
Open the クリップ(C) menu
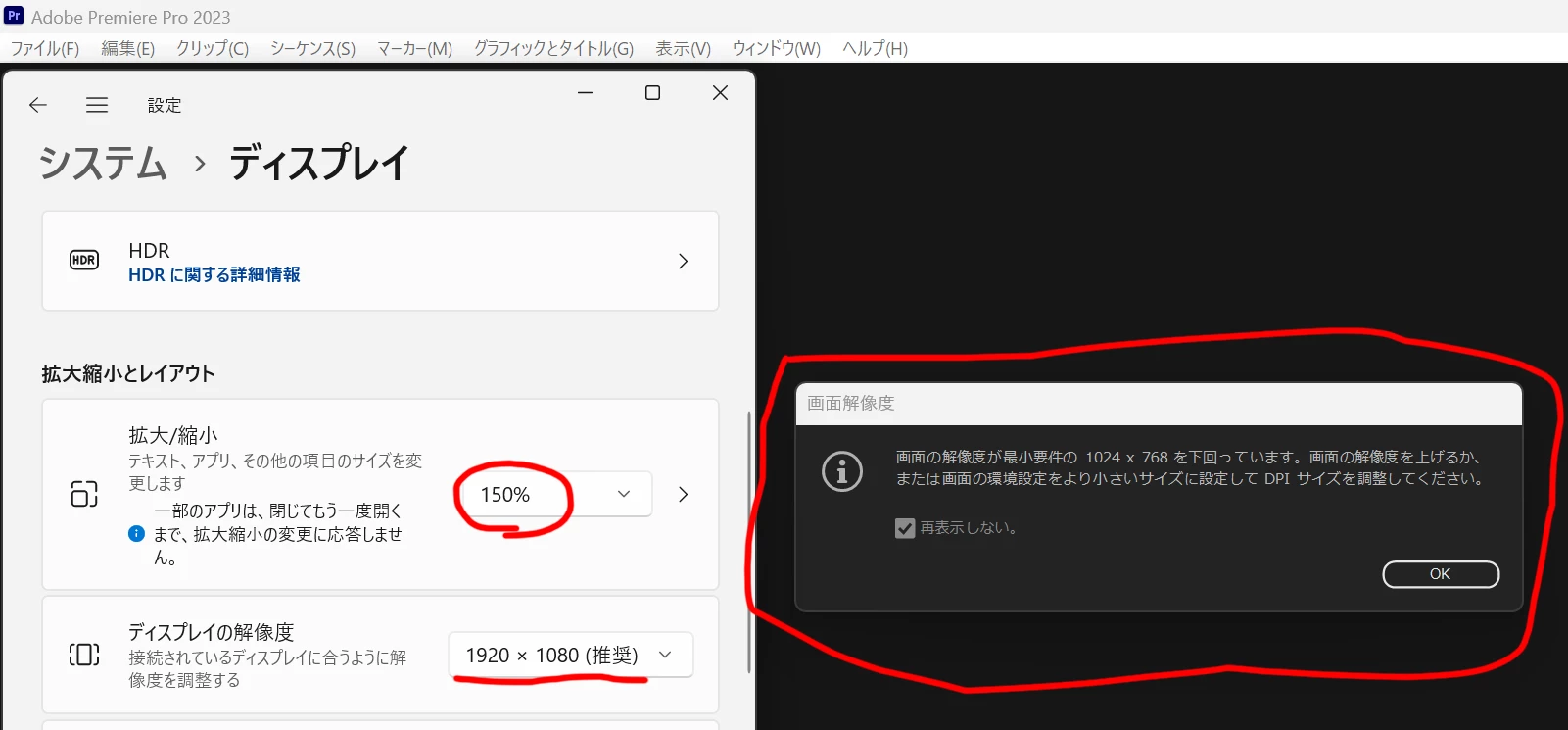(213, 48)
